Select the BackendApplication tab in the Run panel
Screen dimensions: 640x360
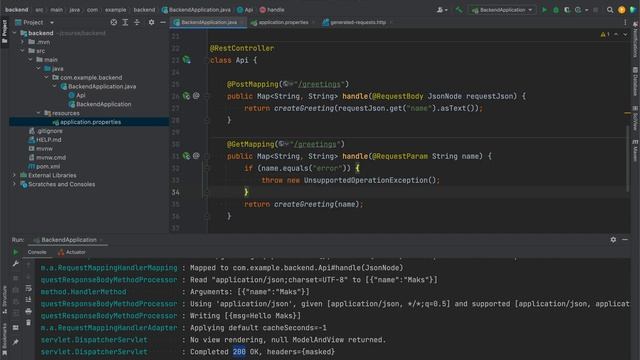pyautogui.click(x=69, y=240)
